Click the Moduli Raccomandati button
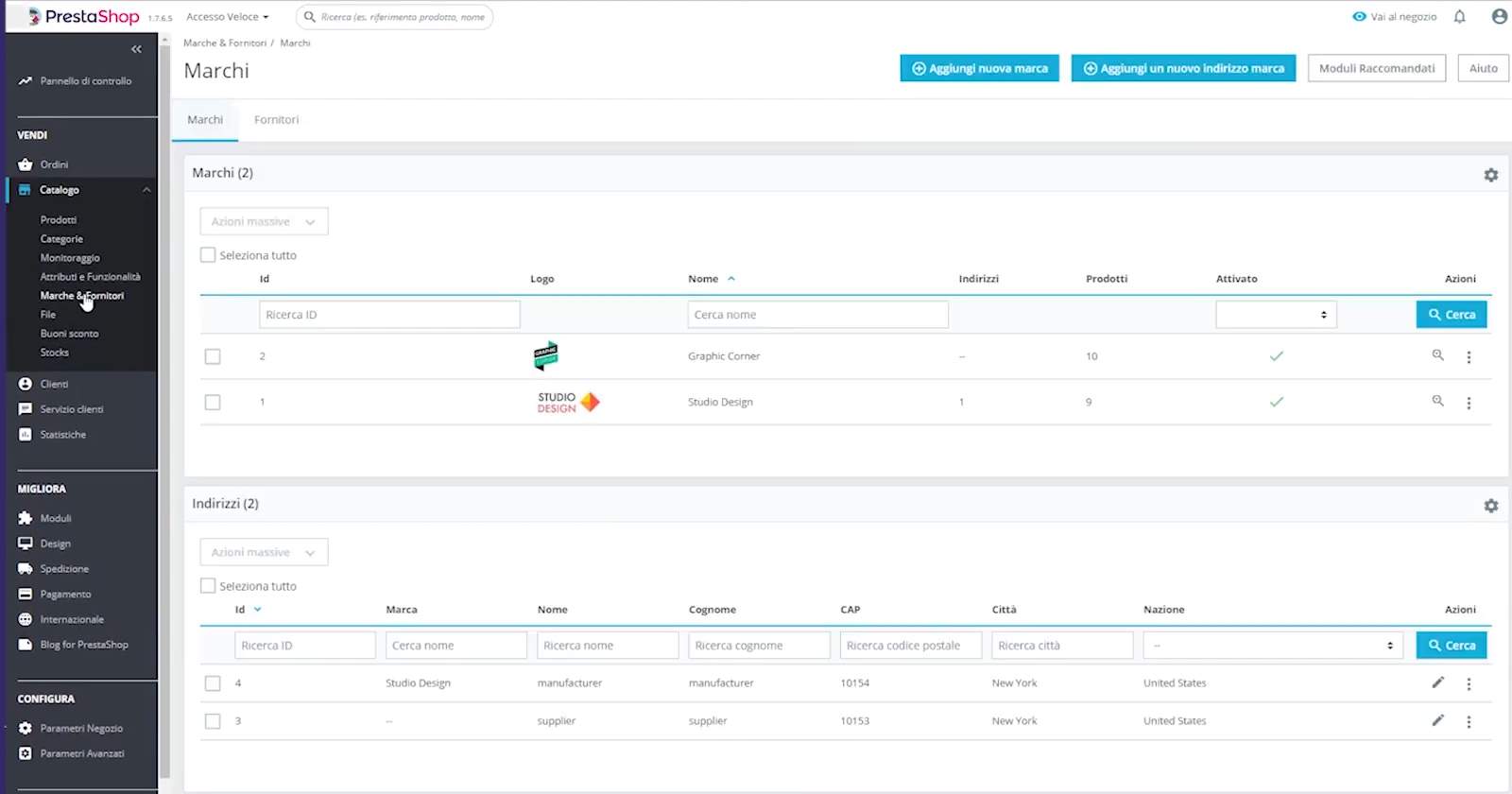Image resolution: width=1512 pixels, height=794 pixels. 1376,68
